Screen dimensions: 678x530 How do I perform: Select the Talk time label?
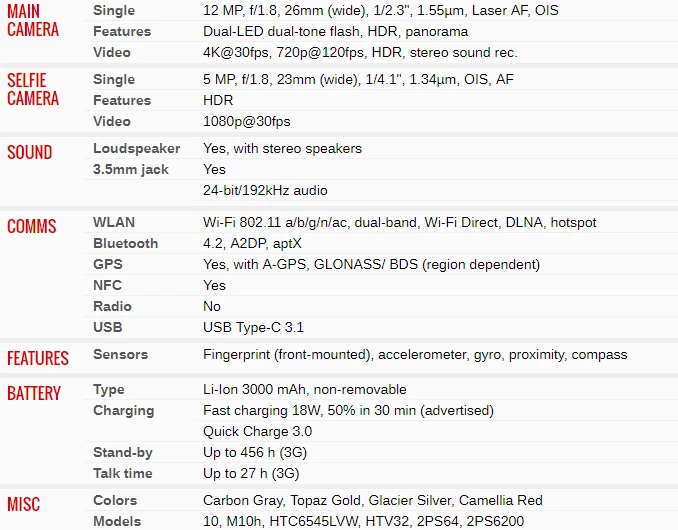tap(123, 473)
